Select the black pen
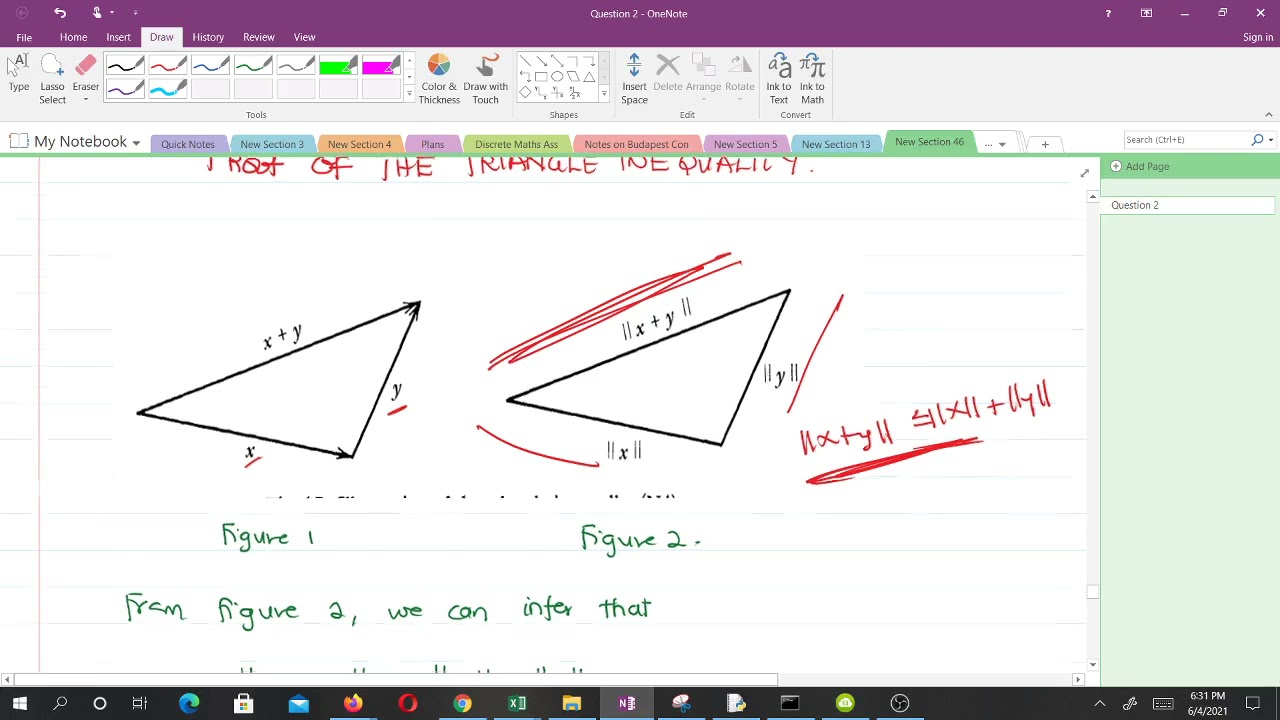Image resolution: width=1280 pixels, height=720 pixels. point(125,66)
